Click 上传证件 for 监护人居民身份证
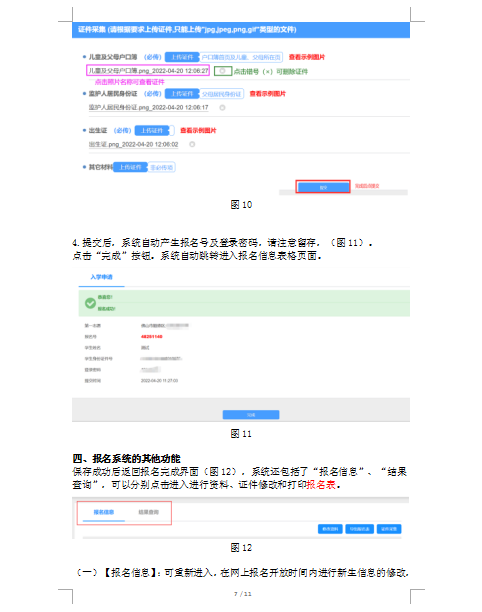Screen dimensions: 482x612 click(182, 94)
